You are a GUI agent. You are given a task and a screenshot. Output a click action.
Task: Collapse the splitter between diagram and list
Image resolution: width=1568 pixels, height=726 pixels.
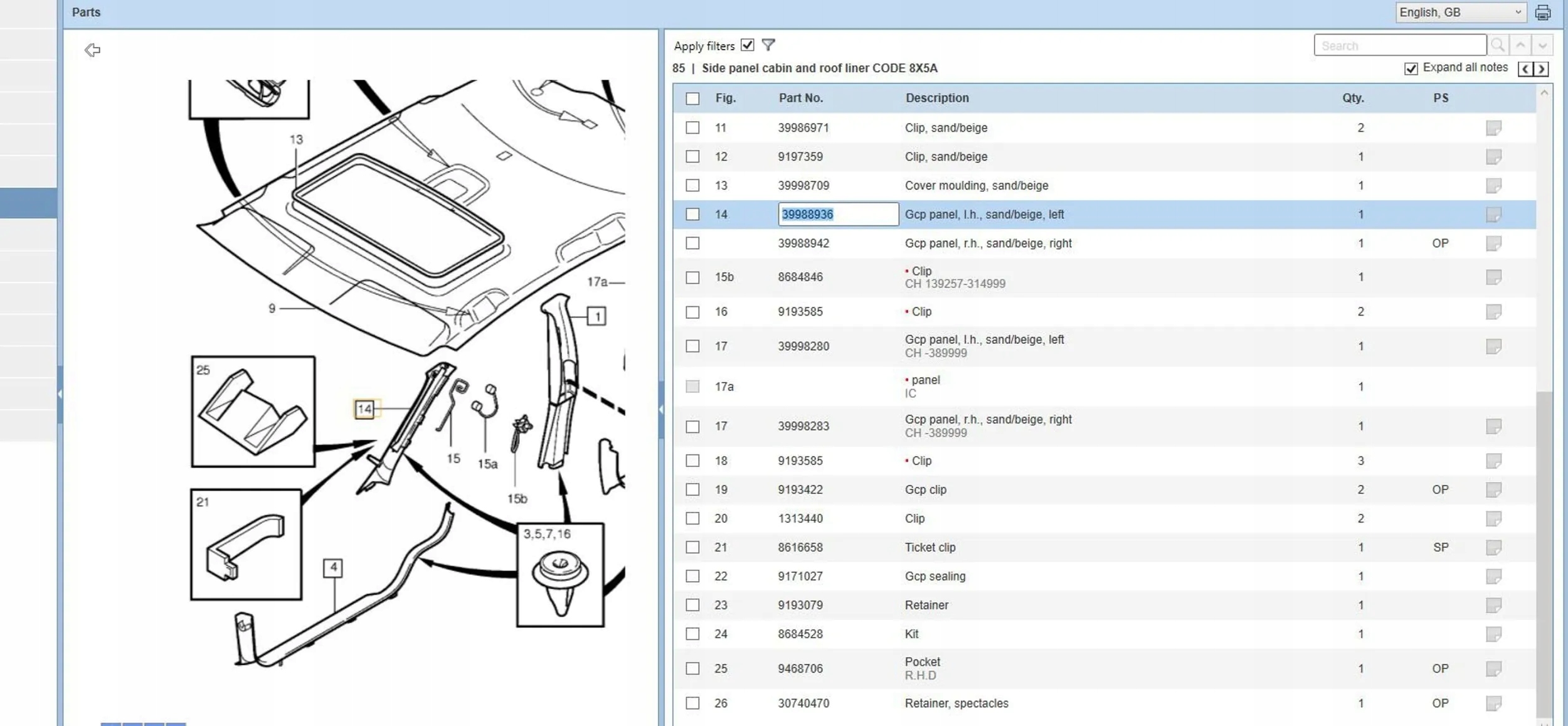coord(661,409)
